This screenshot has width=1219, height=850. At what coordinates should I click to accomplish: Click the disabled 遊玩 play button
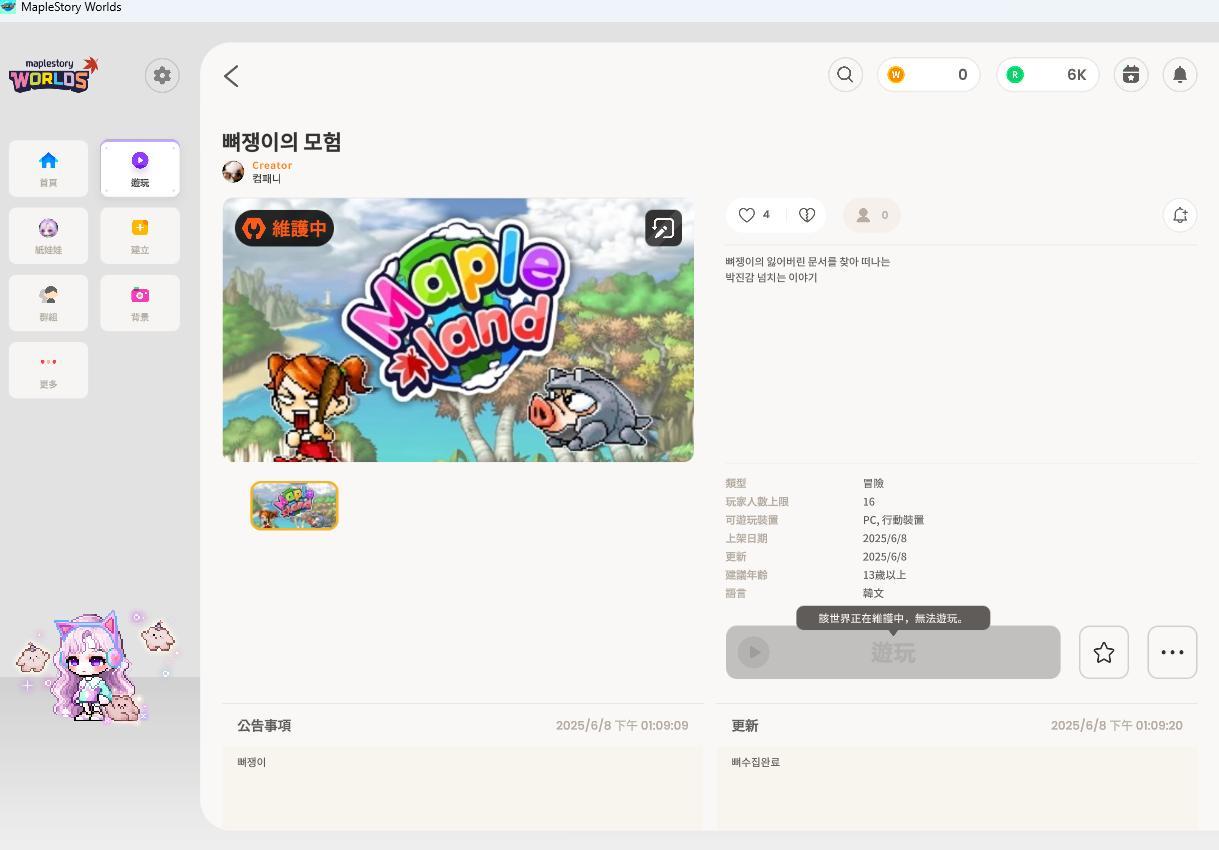[893, 652]
